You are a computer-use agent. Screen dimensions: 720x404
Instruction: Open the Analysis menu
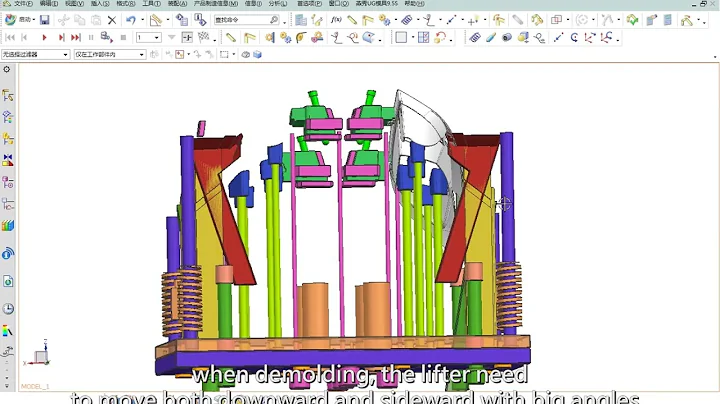tap(278, 3)
